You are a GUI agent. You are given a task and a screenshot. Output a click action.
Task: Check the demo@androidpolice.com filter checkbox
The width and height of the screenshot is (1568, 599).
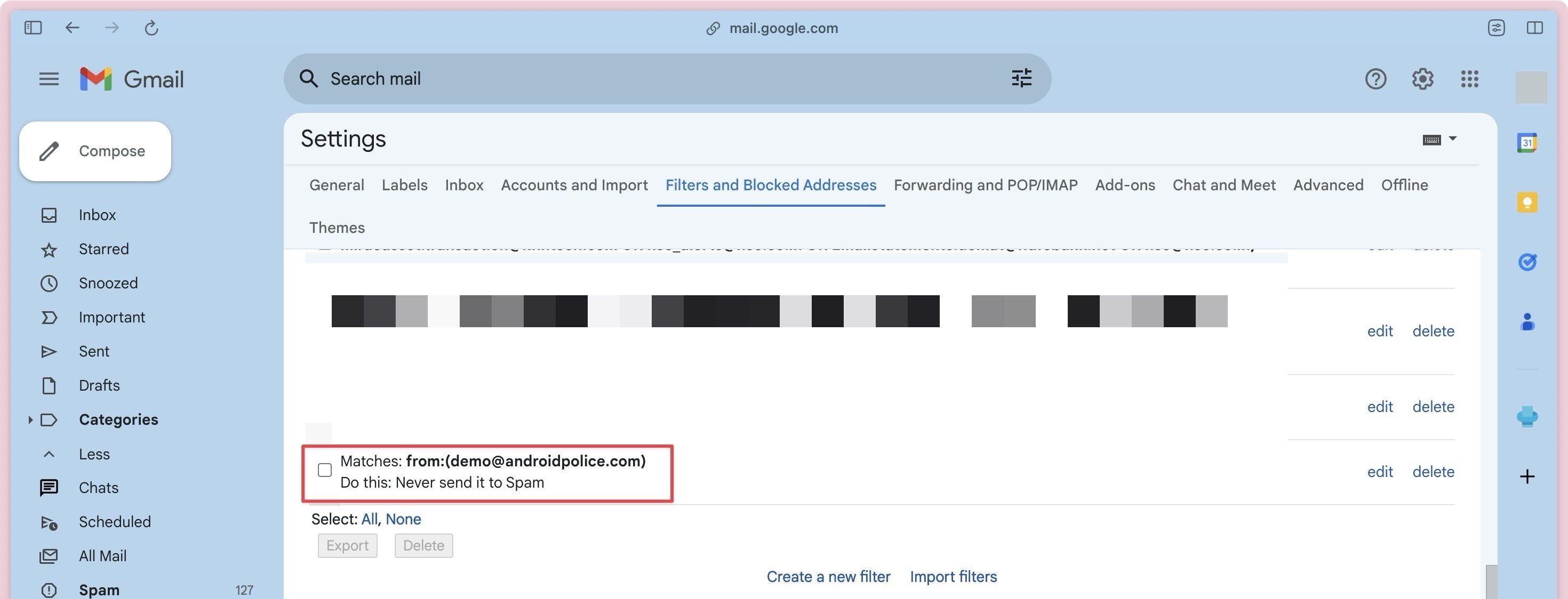click(x=324, y=470)
